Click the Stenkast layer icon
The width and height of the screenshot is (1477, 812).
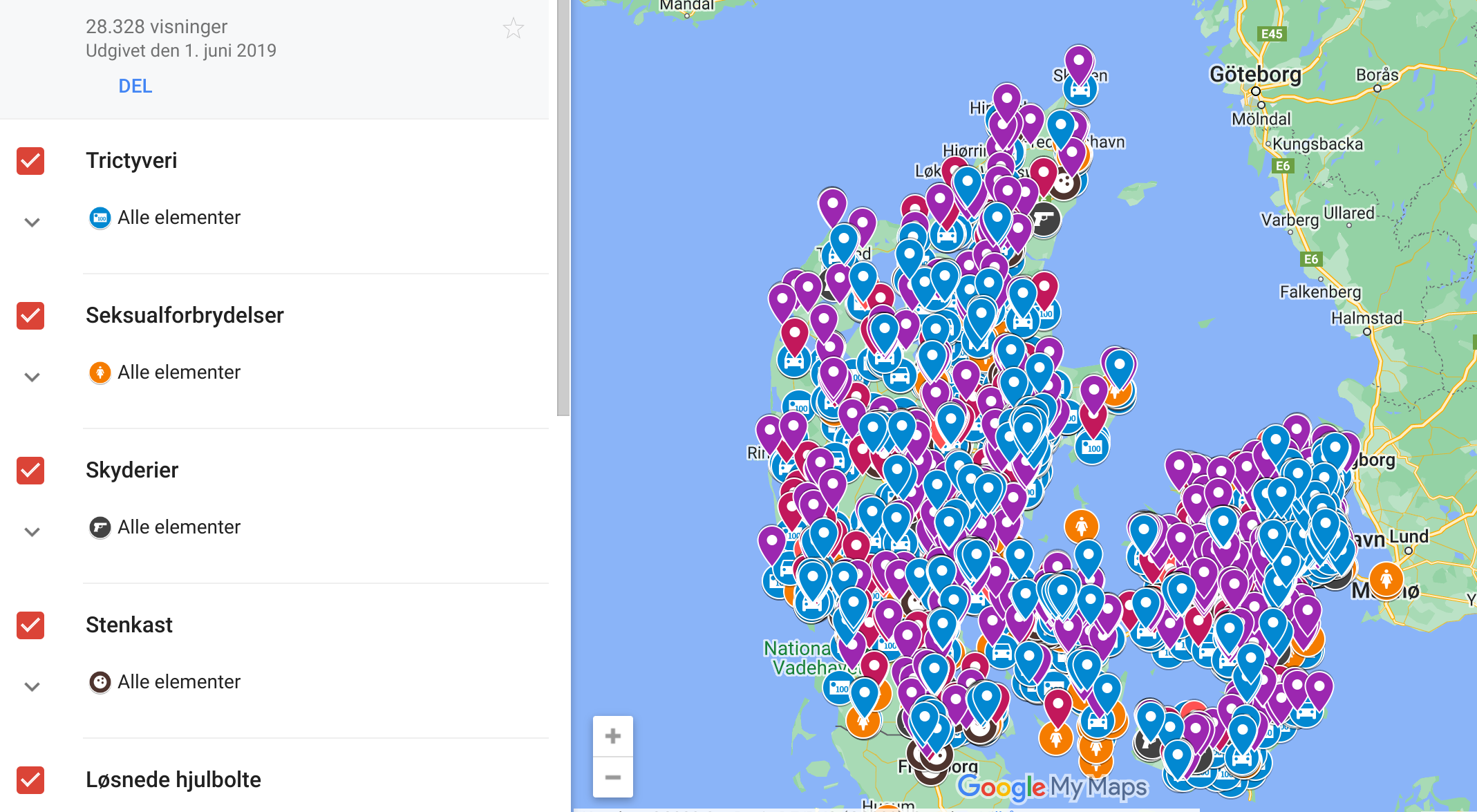point(100,683)
